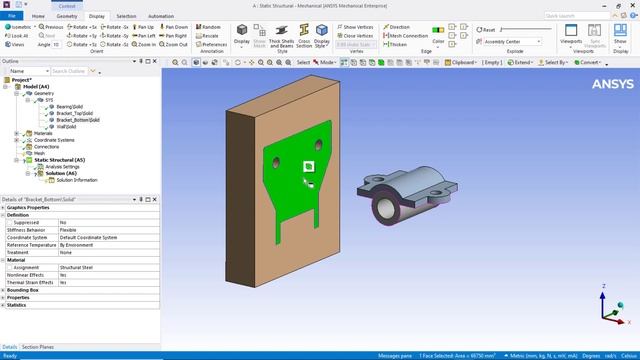Image resolution: width=640 pixels, height=360 pixels.
Task: Click Pan Up
Action: click(x=143, y=27)
